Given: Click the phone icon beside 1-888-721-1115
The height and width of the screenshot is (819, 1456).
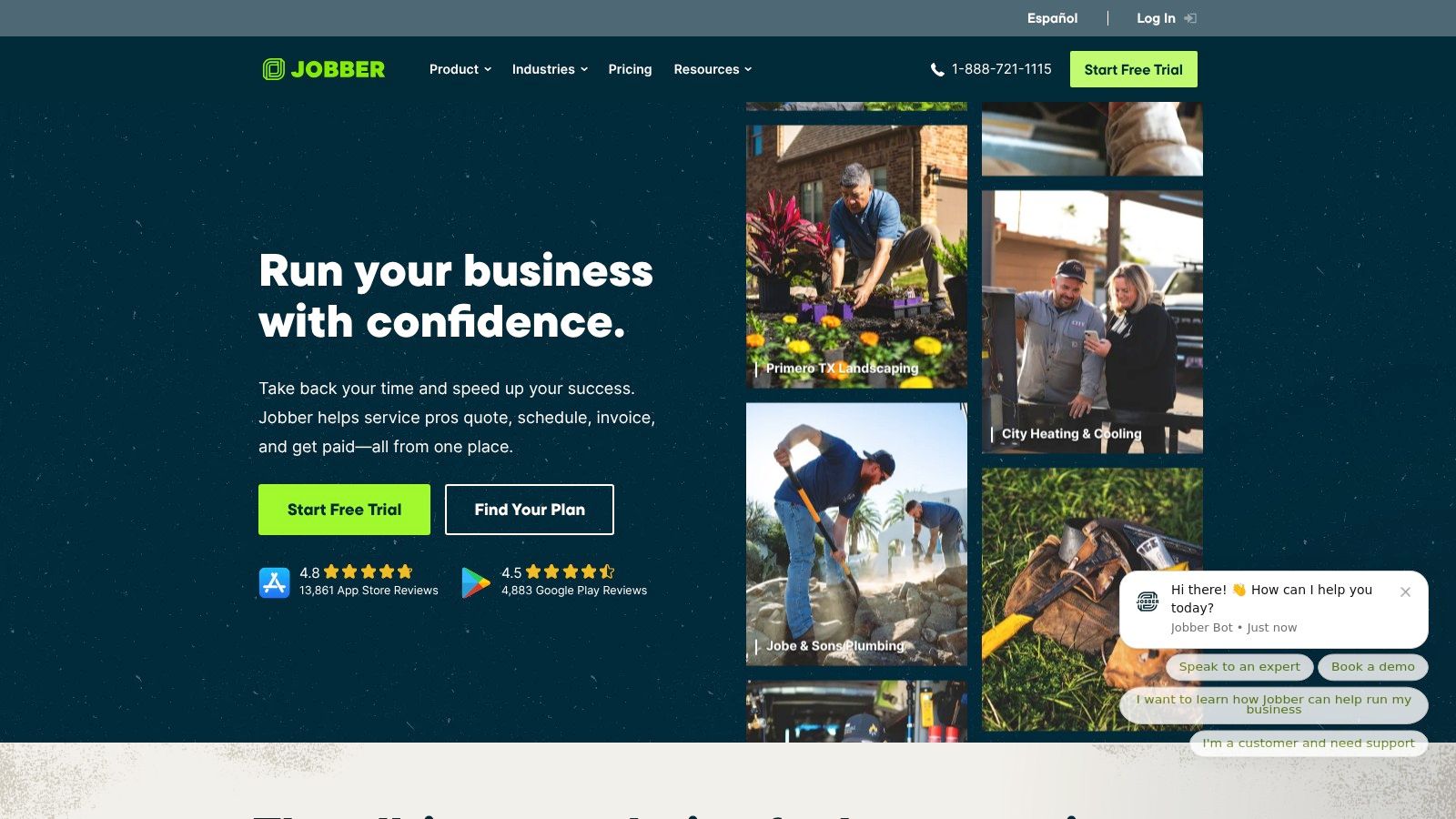Looking at the screenshot, I should coord(937,69).
